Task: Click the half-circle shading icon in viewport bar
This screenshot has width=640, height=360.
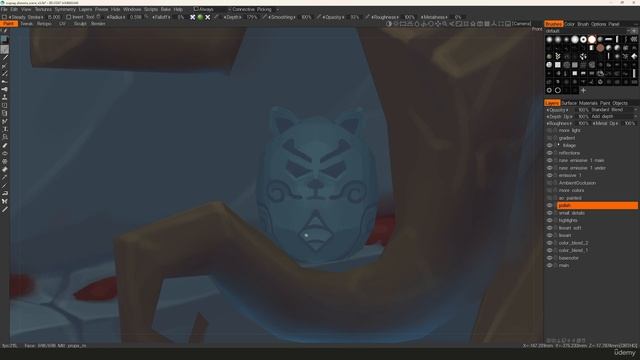Action: click(389, 24)
